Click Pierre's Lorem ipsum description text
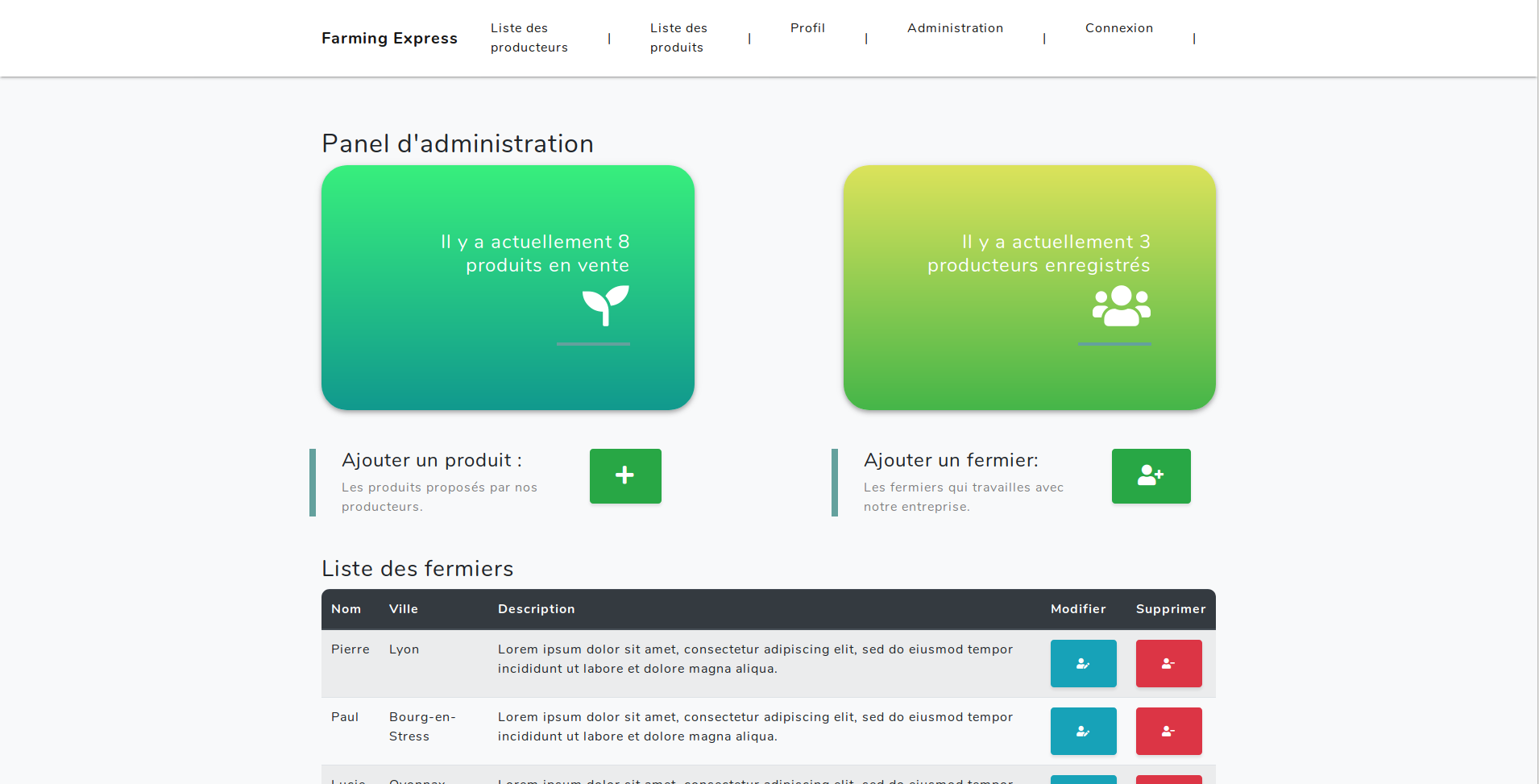The height and width of the screenshot is (784, 1539). pyautogui.click(x=755, y=659)
